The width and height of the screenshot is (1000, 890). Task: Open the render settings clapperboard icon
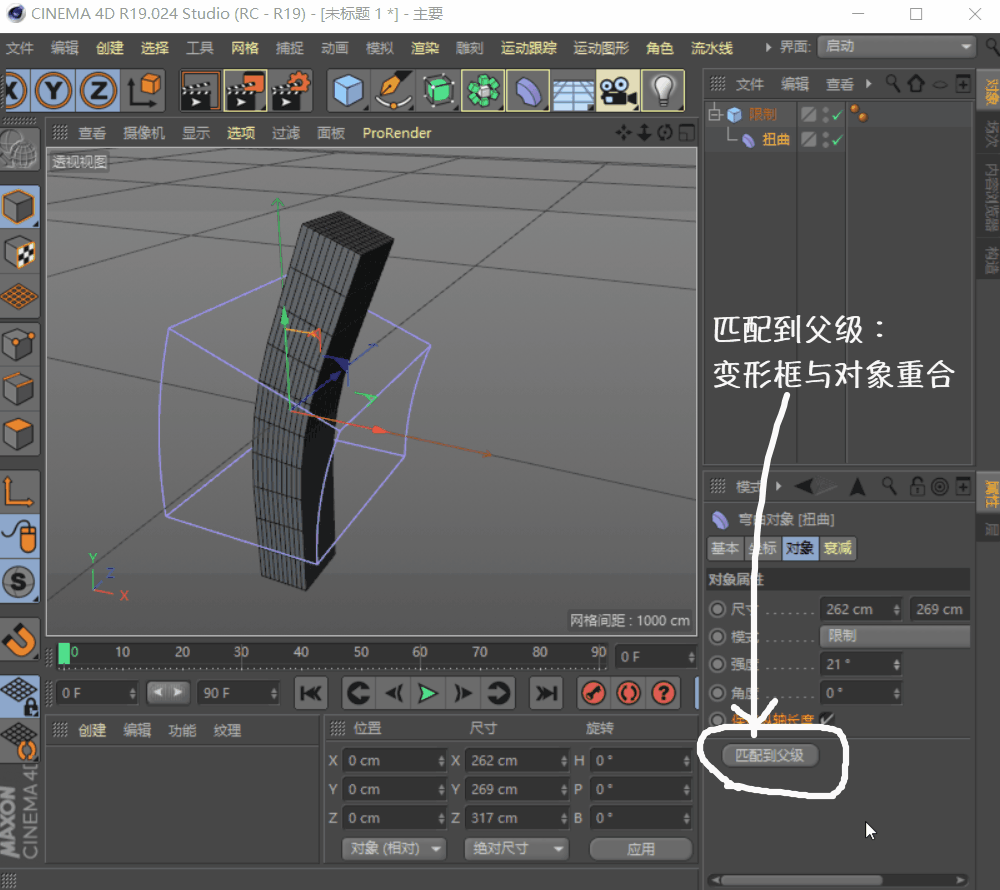292,91
